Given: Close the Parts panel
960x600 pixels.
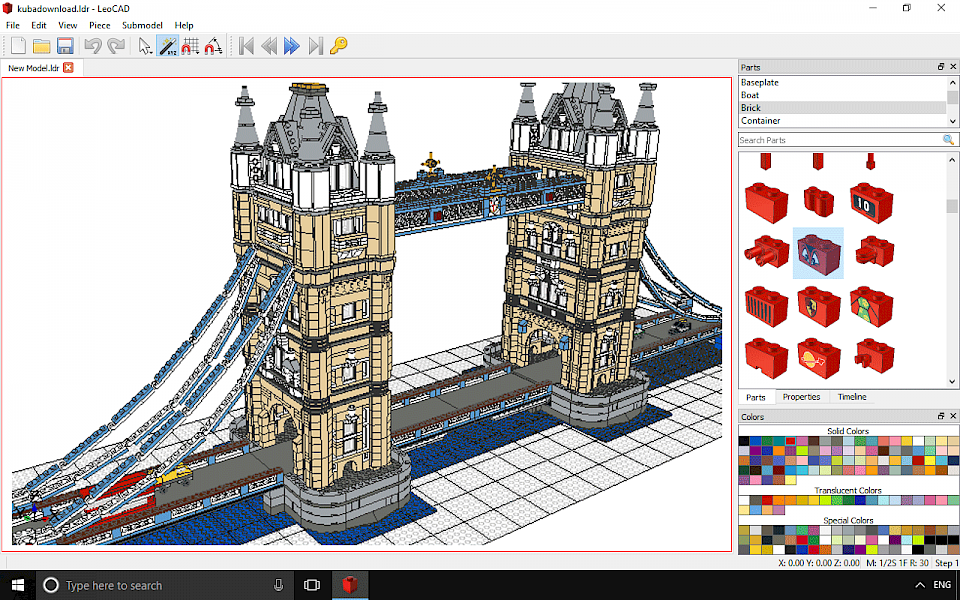Looking at the screenshot, I should coord(953,67).
